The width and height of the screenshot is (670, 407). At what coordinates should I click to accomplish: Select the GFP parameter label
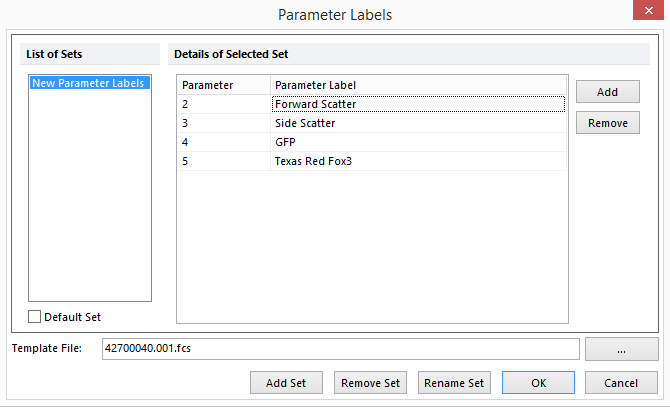pyautogui.click(x=417, y=142)
